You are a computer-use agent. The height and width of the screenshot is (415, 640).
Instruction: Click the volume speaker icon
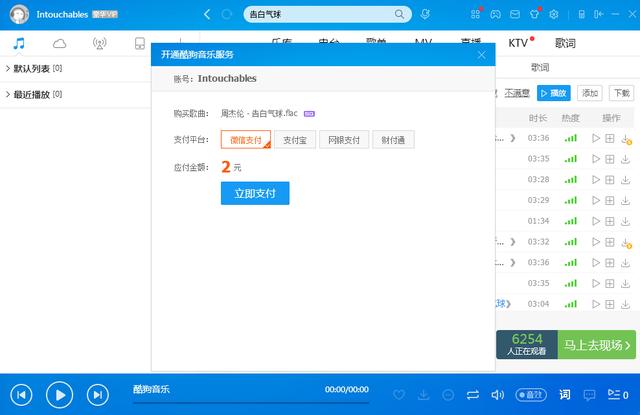click(498, 395)
